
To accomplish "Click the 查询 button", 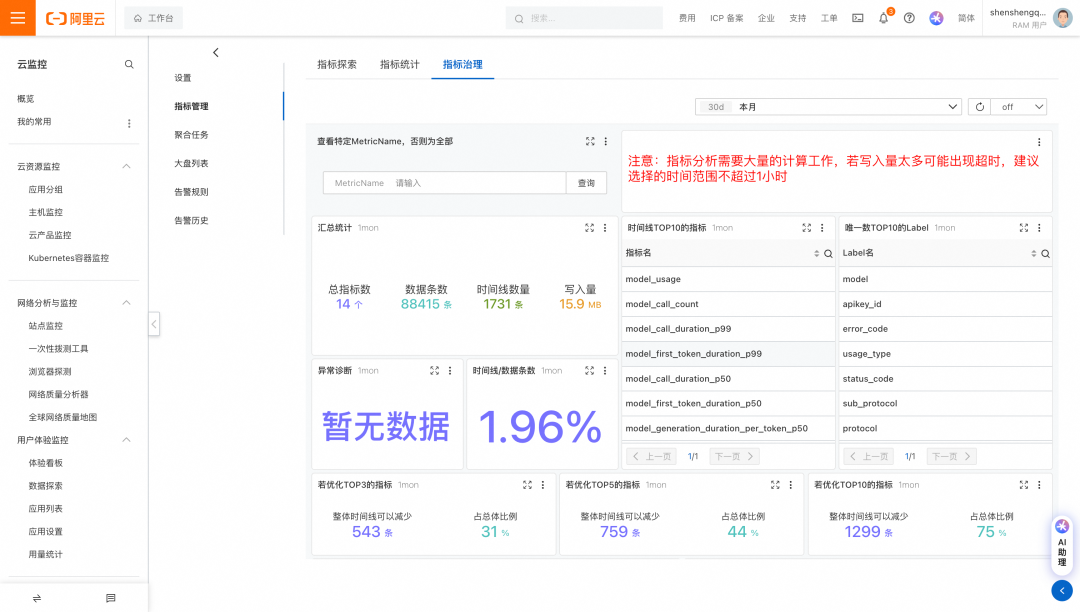I will point(586,183).
